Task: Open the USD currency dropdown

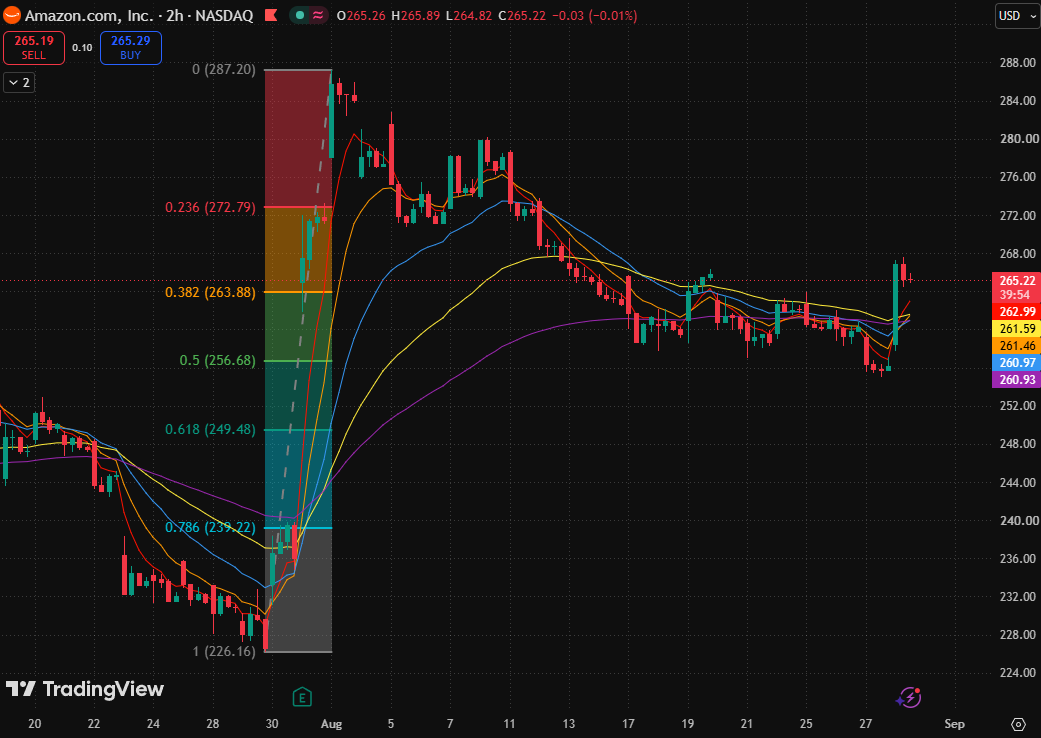Action: pyautogui.click(x=1017, y=16)
